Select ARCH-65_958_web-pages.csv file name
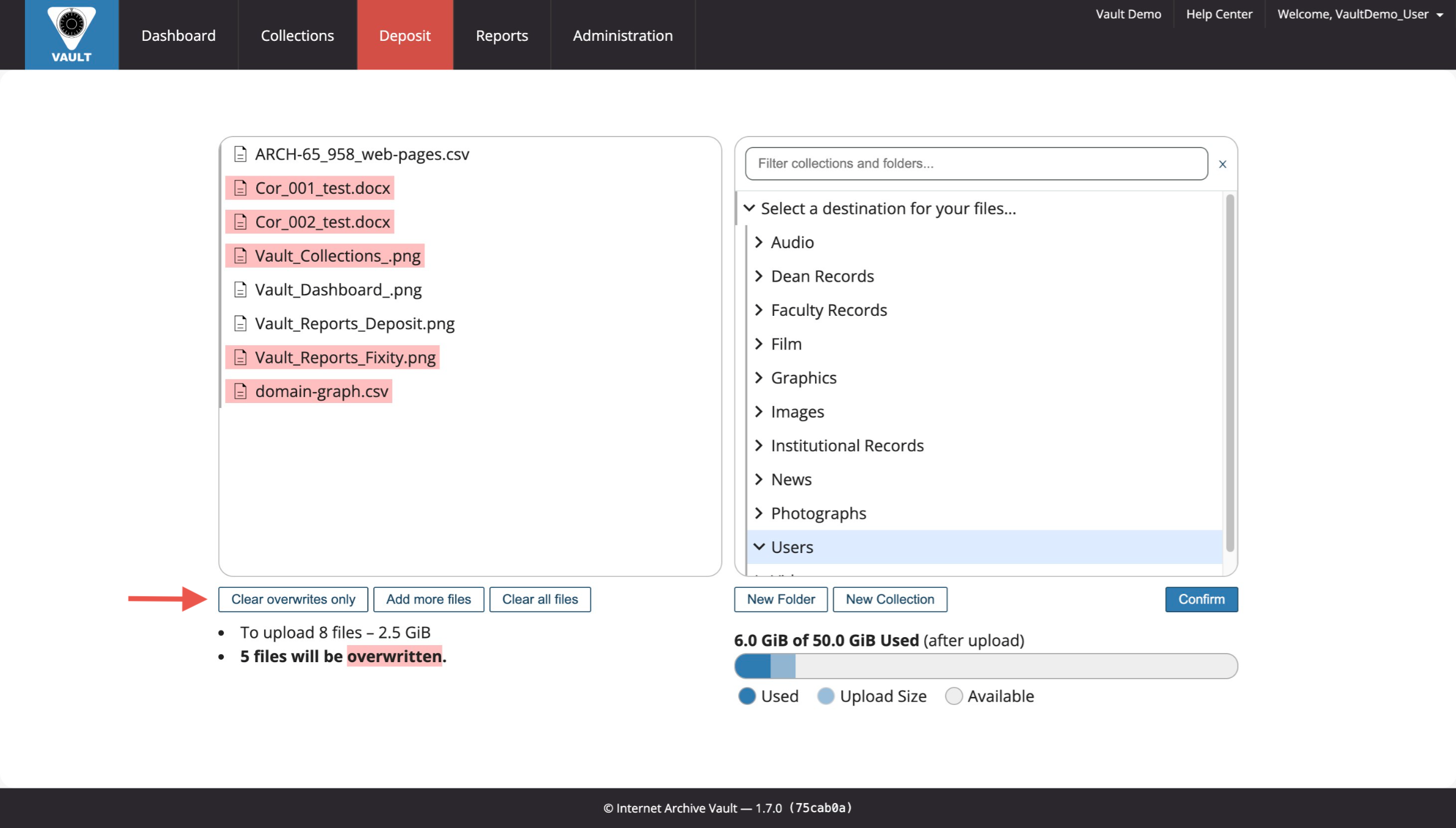The width and height of the screenshot is (1456, 828). pyautogui.click(x=362, y=154)
